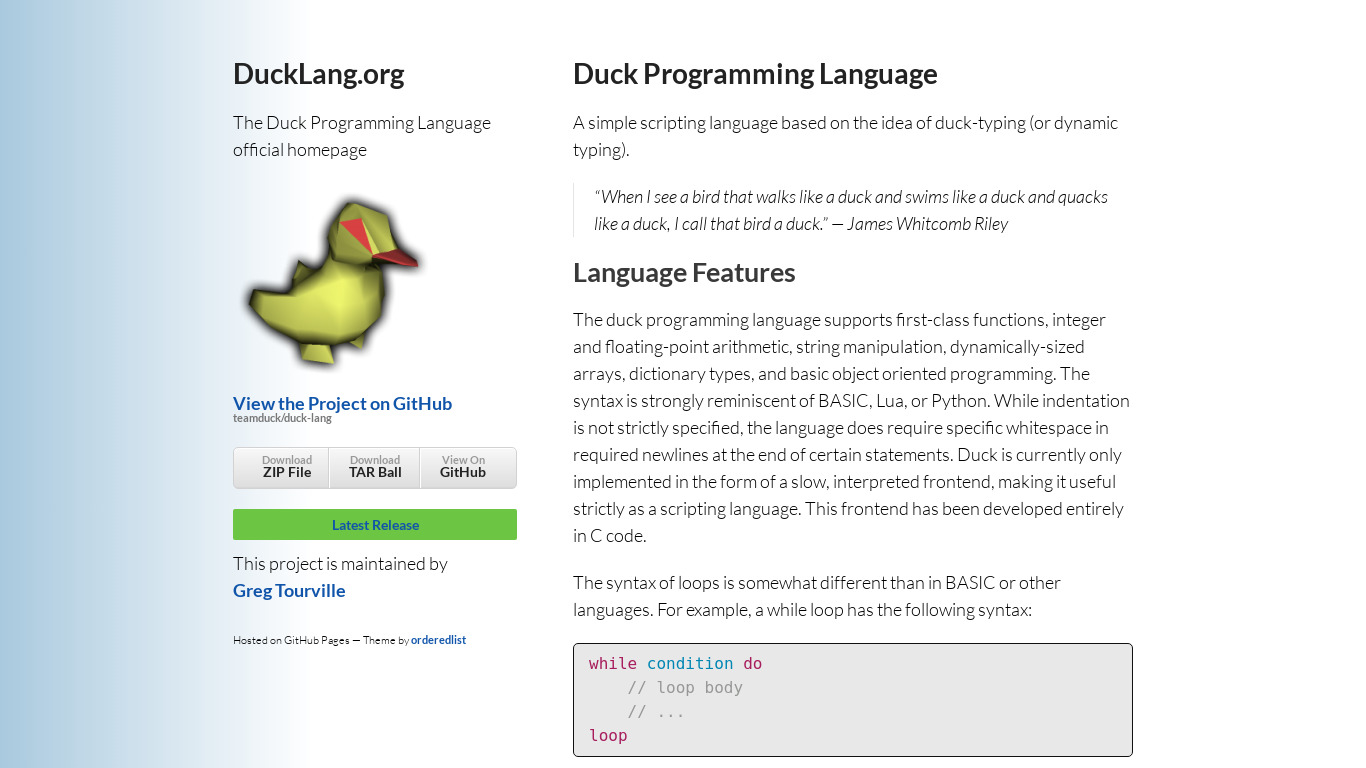Click the teamduck/duck-lang repository text
Image resolution: width=1366 pixels, height=768 pixels.
coord(282,418)
